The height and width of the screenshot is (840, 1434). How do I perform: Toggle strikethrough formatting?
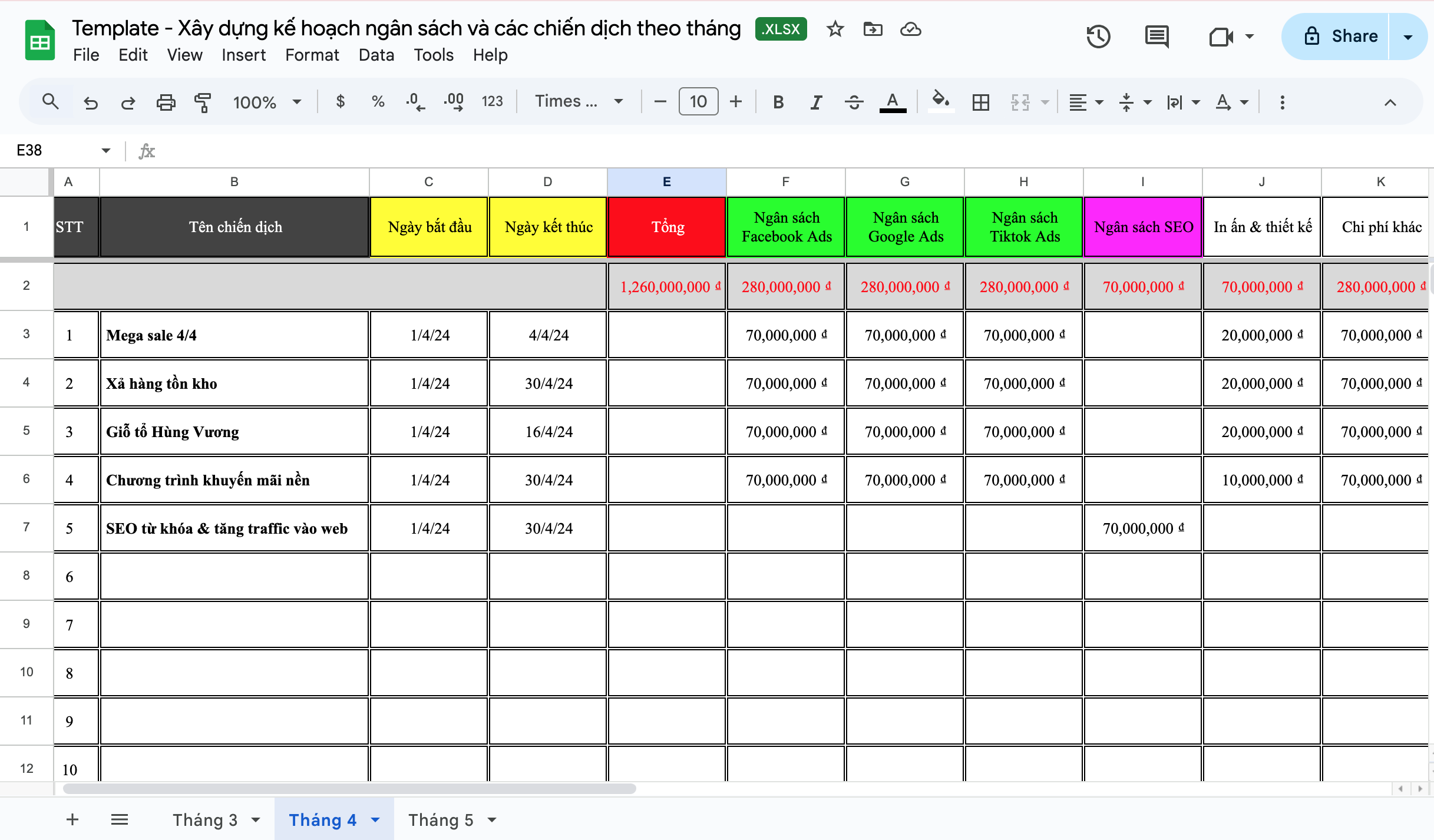coord(854,102)
